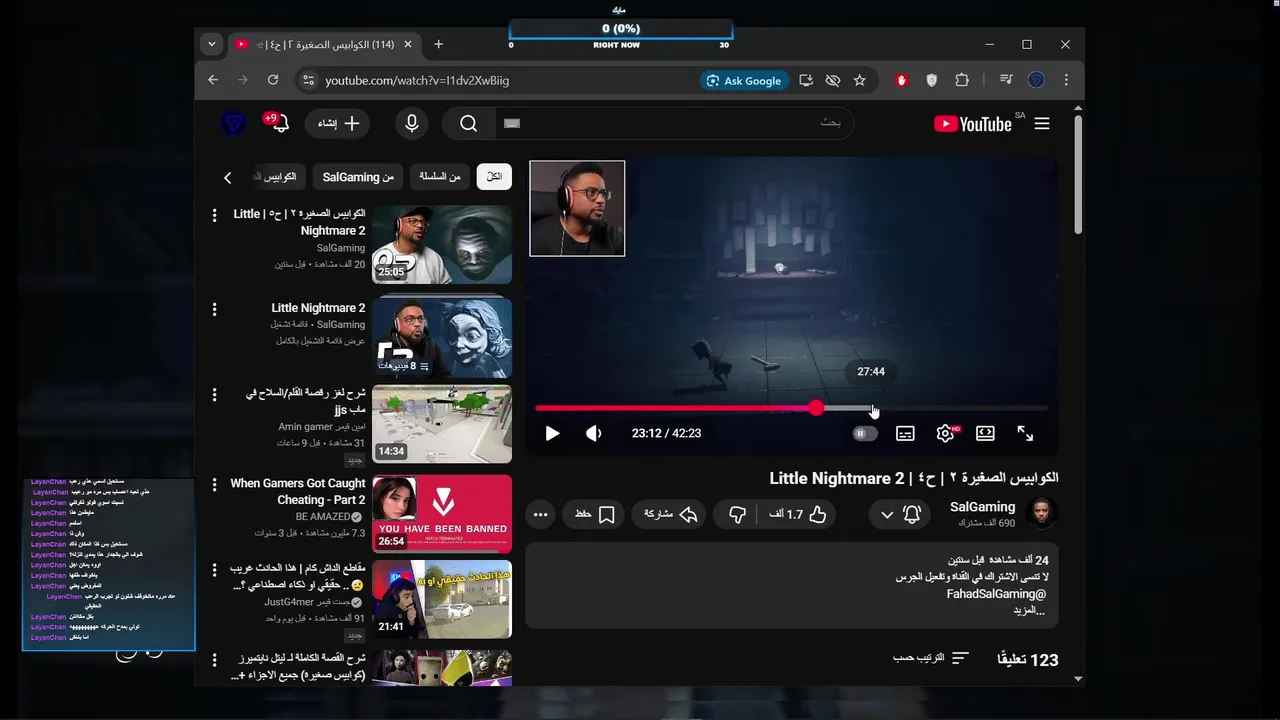Open a new browser tab
This screenshot has height=720, width=1280.
(x=438, y=44)
